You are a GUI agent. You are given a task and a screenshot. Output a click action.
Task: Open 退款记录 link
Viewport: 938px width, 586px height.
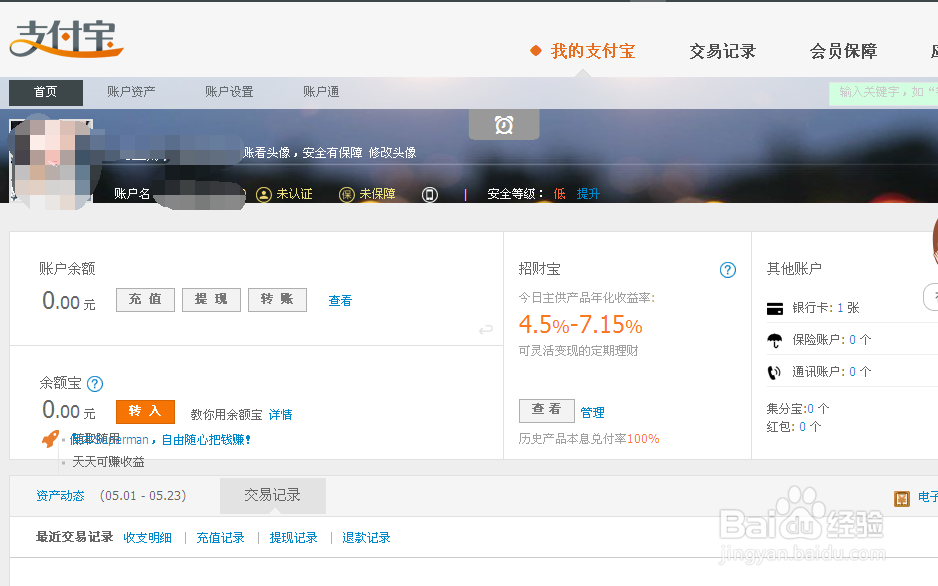point(367,538)
